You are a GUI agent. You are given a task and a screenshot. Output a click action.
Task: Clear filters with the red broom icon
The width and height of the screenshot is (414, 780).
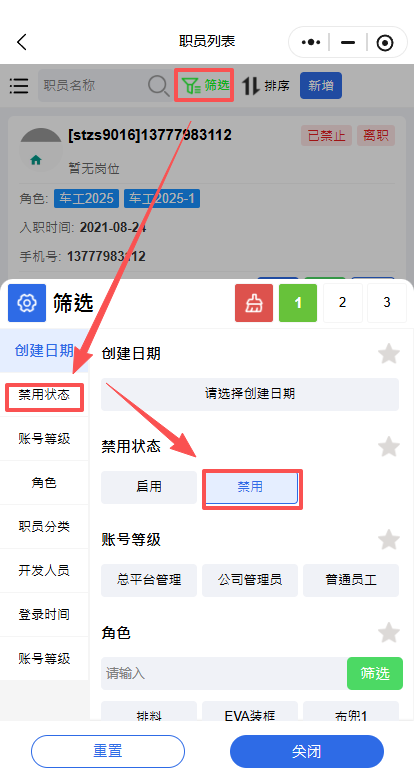pyautogui.click(x=254, y=303)
